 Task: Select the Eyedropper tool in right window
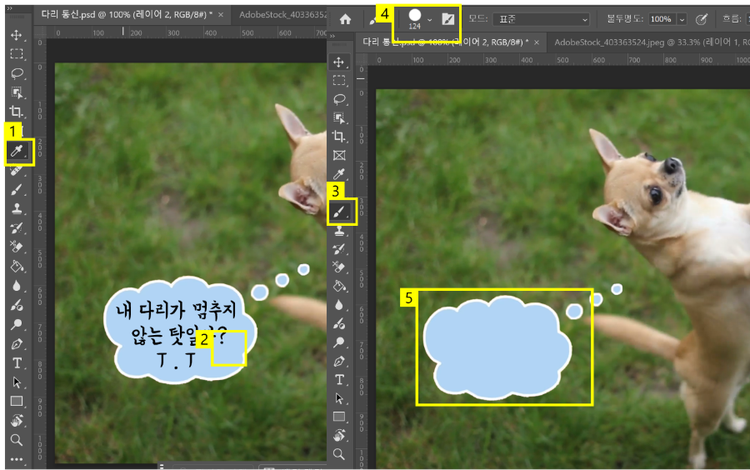coord(339,174)
